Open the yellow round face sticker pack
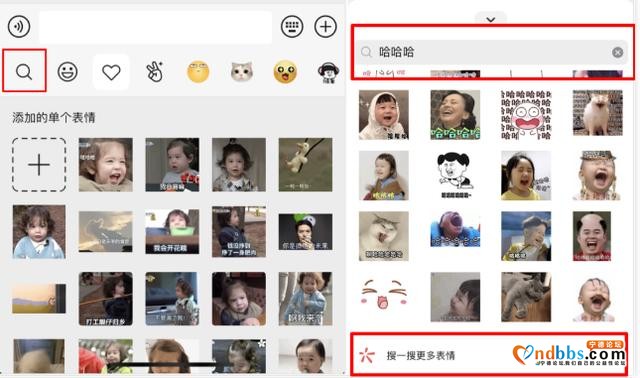This screenshot has height=378, width=640. click(198, 72)
